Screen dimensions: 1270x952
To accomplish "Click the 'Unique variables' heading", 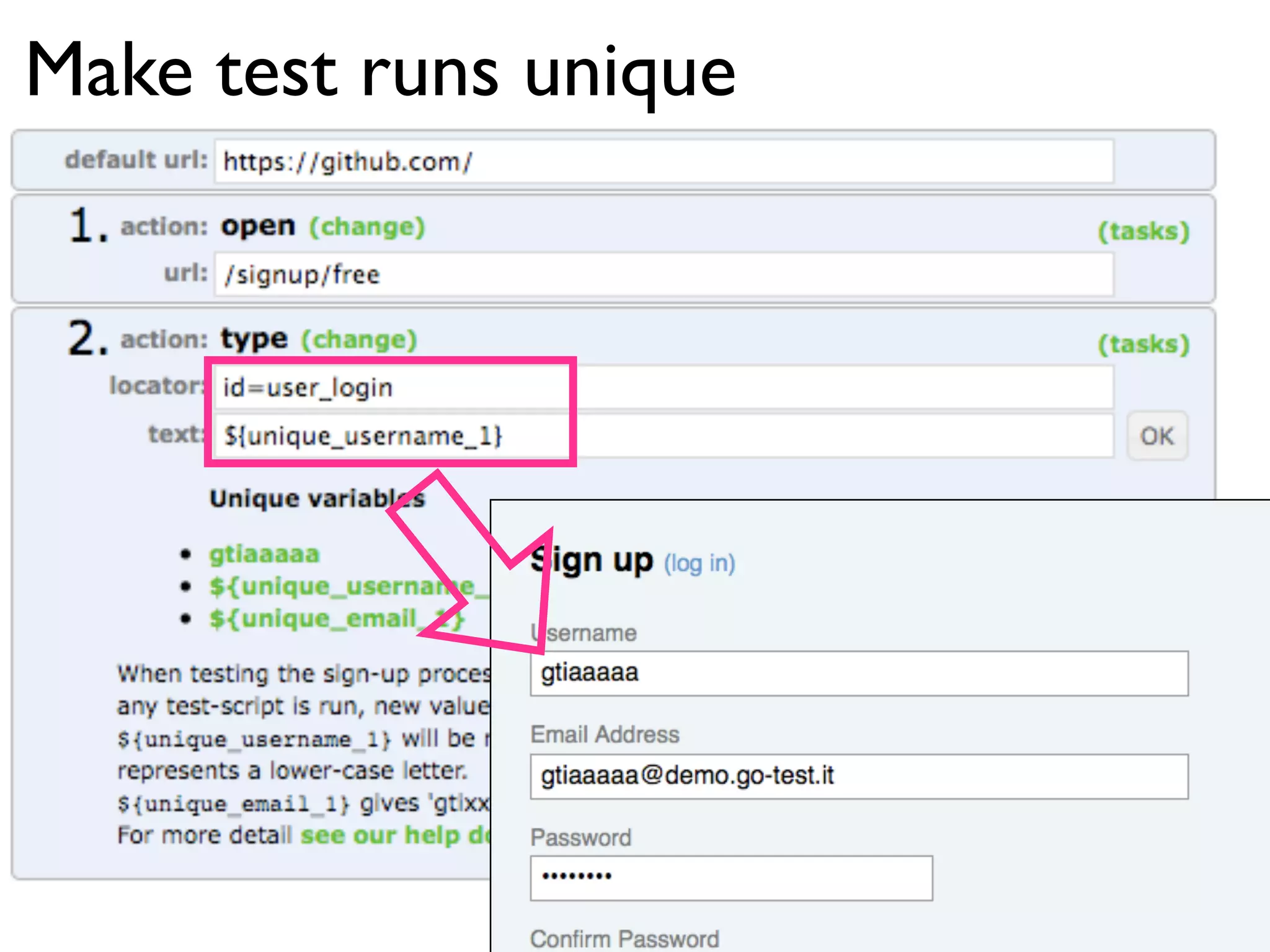I will [317, 499].
